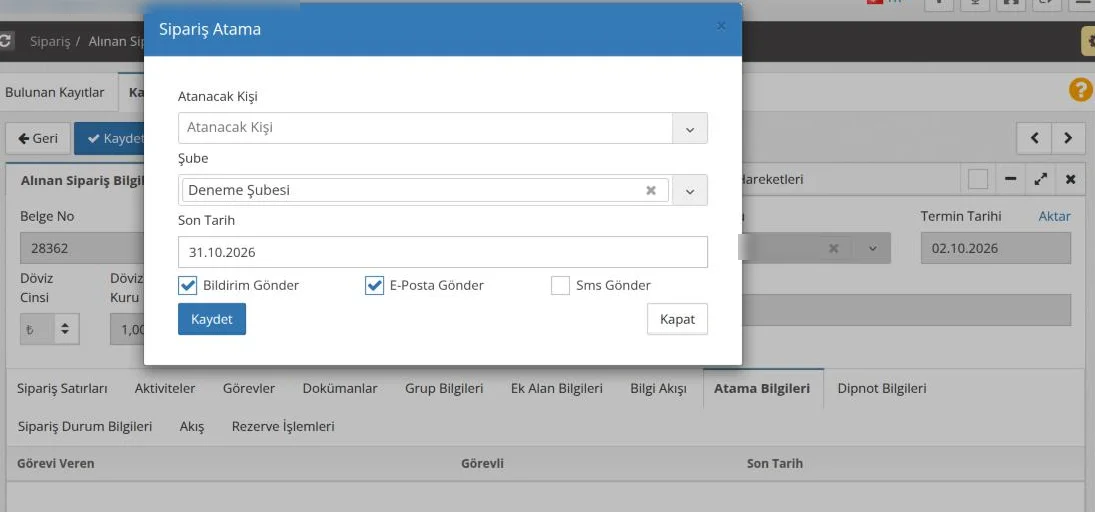Open Sipariş Durum Bilgileri tab
Viewport: 1095px width, 512px height.
pyautogui.click(x=84, y=426)
